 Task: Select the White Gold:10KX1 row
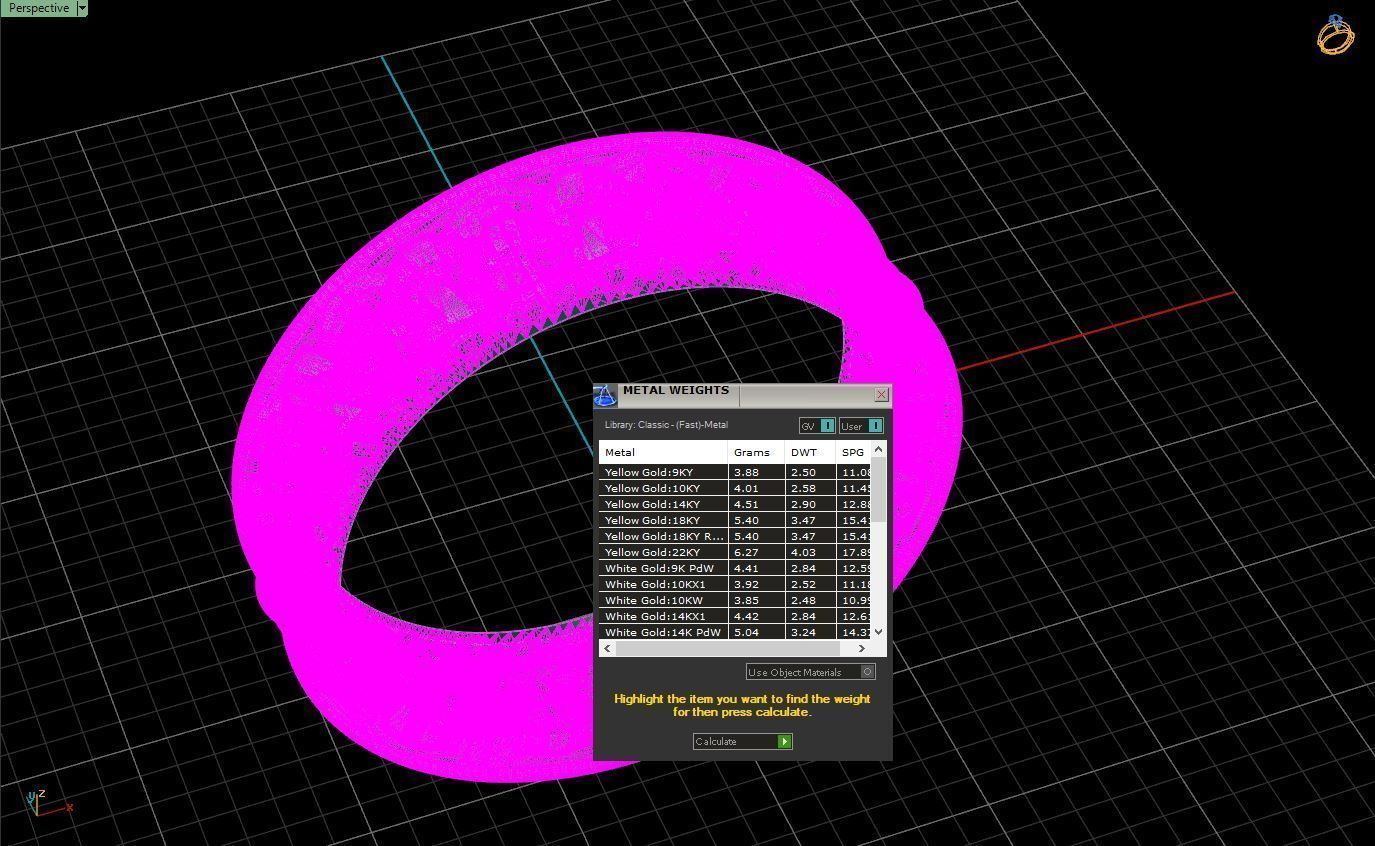(736, 584)
